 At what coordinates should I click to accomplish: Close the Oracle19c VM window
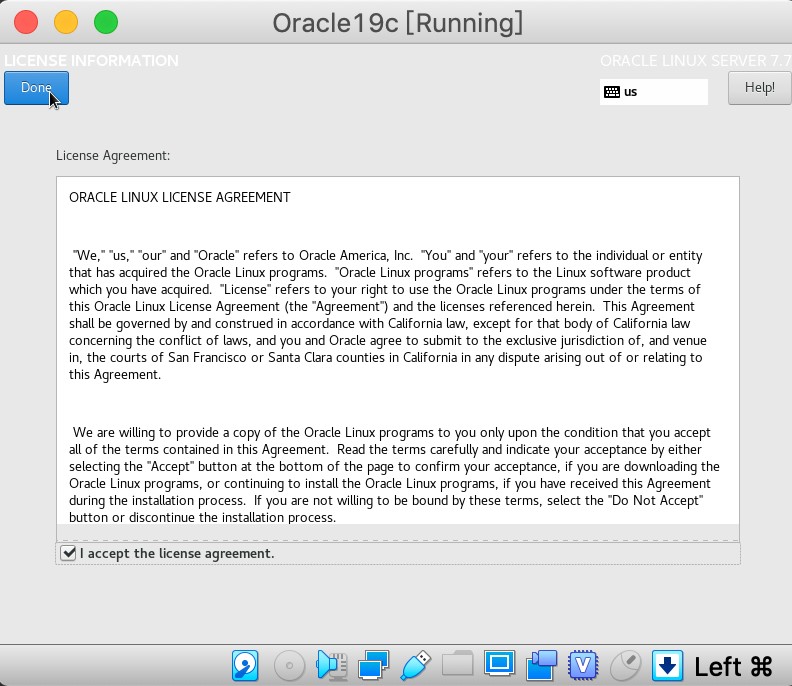26,22
